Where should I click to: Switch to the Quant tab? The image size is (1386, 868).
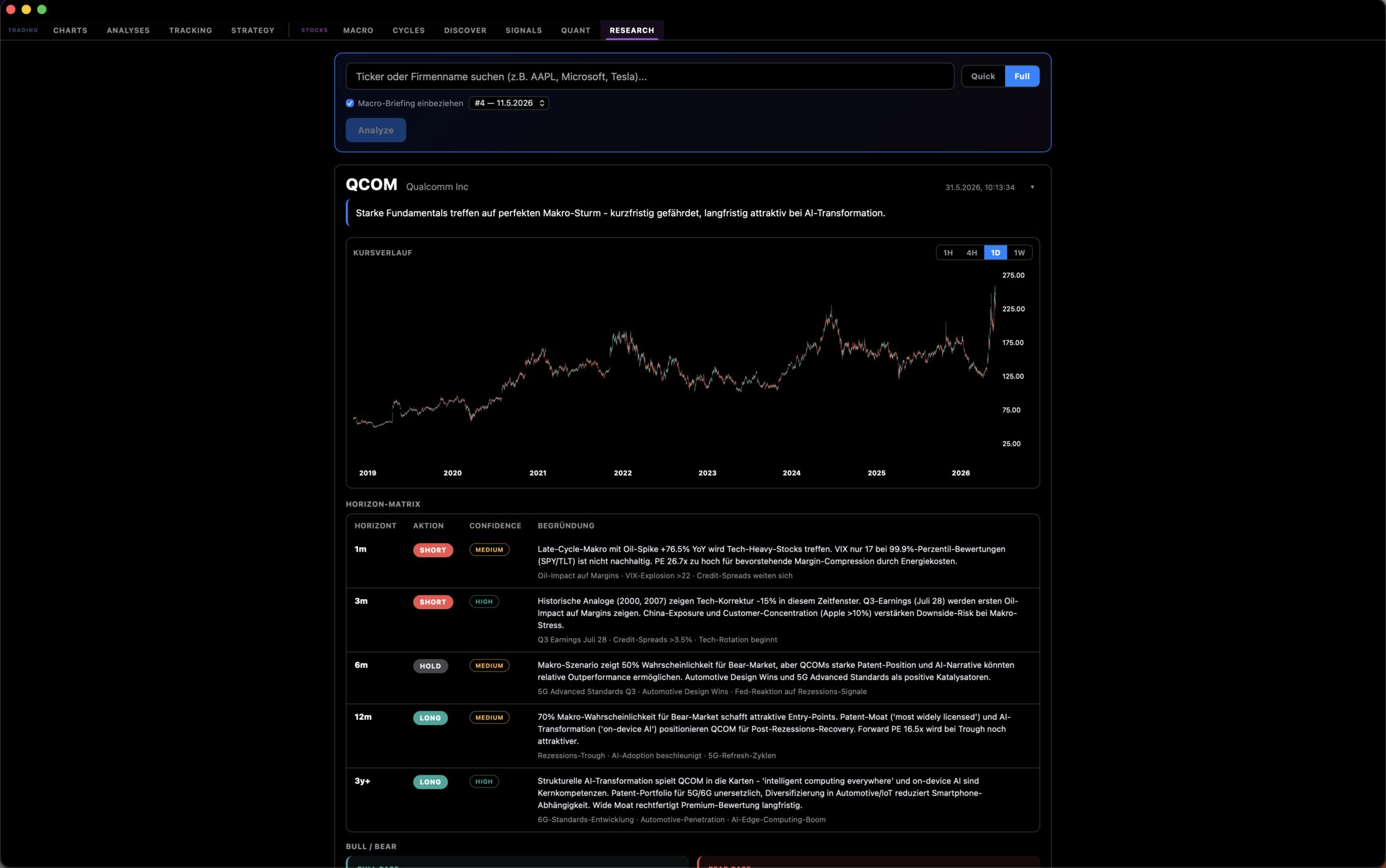click(576, 30)
